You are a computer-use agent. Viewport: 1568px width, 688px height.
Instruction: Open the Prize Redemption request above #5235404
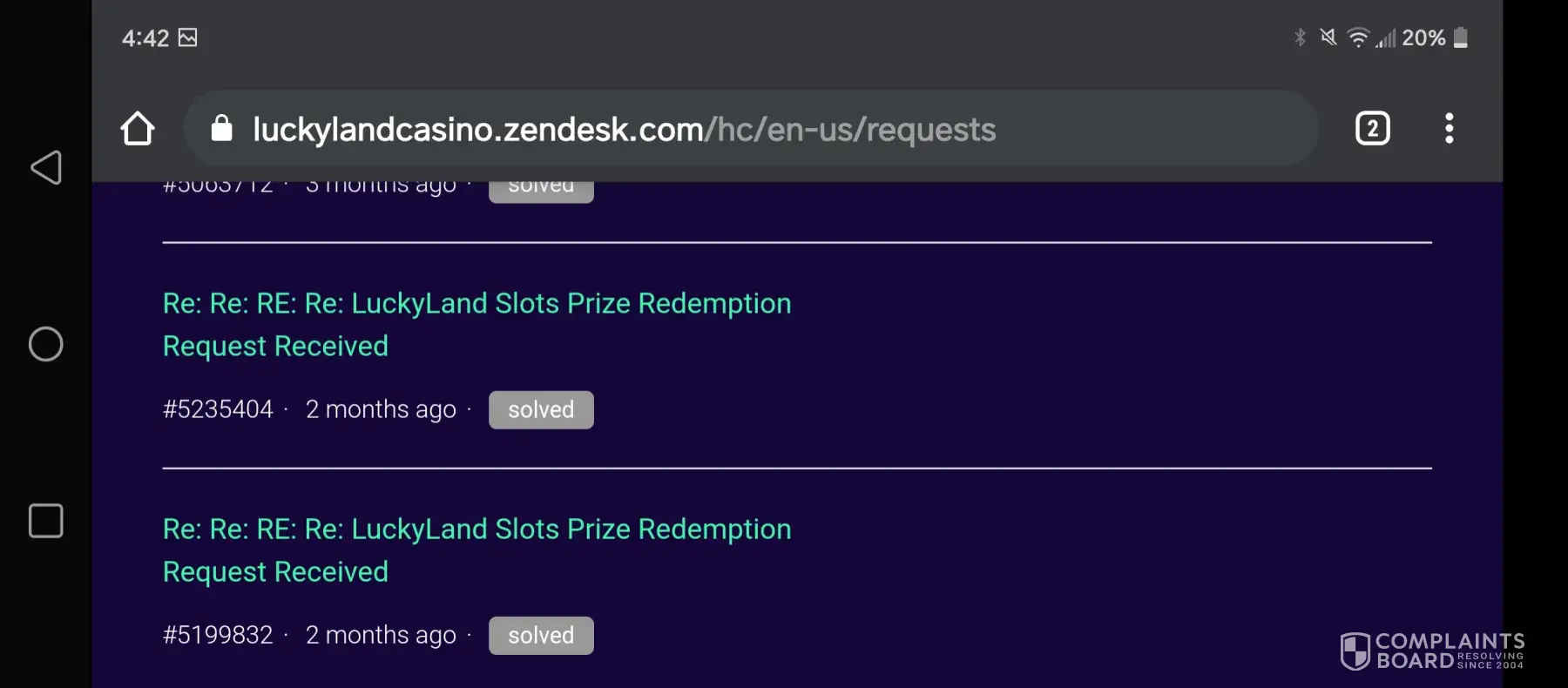coord(476,324)
